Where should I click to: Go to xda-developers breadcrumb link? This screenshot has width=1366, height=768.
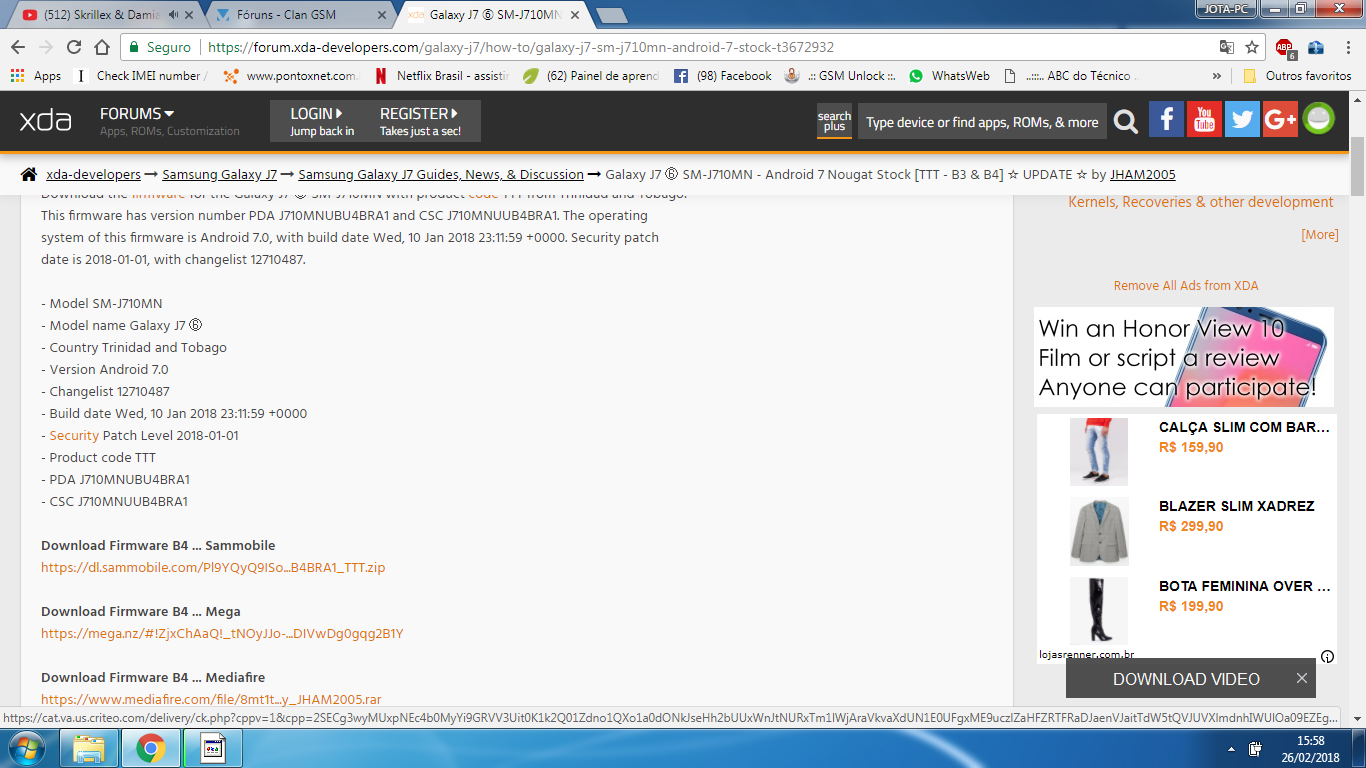click(x=93, y=175)
